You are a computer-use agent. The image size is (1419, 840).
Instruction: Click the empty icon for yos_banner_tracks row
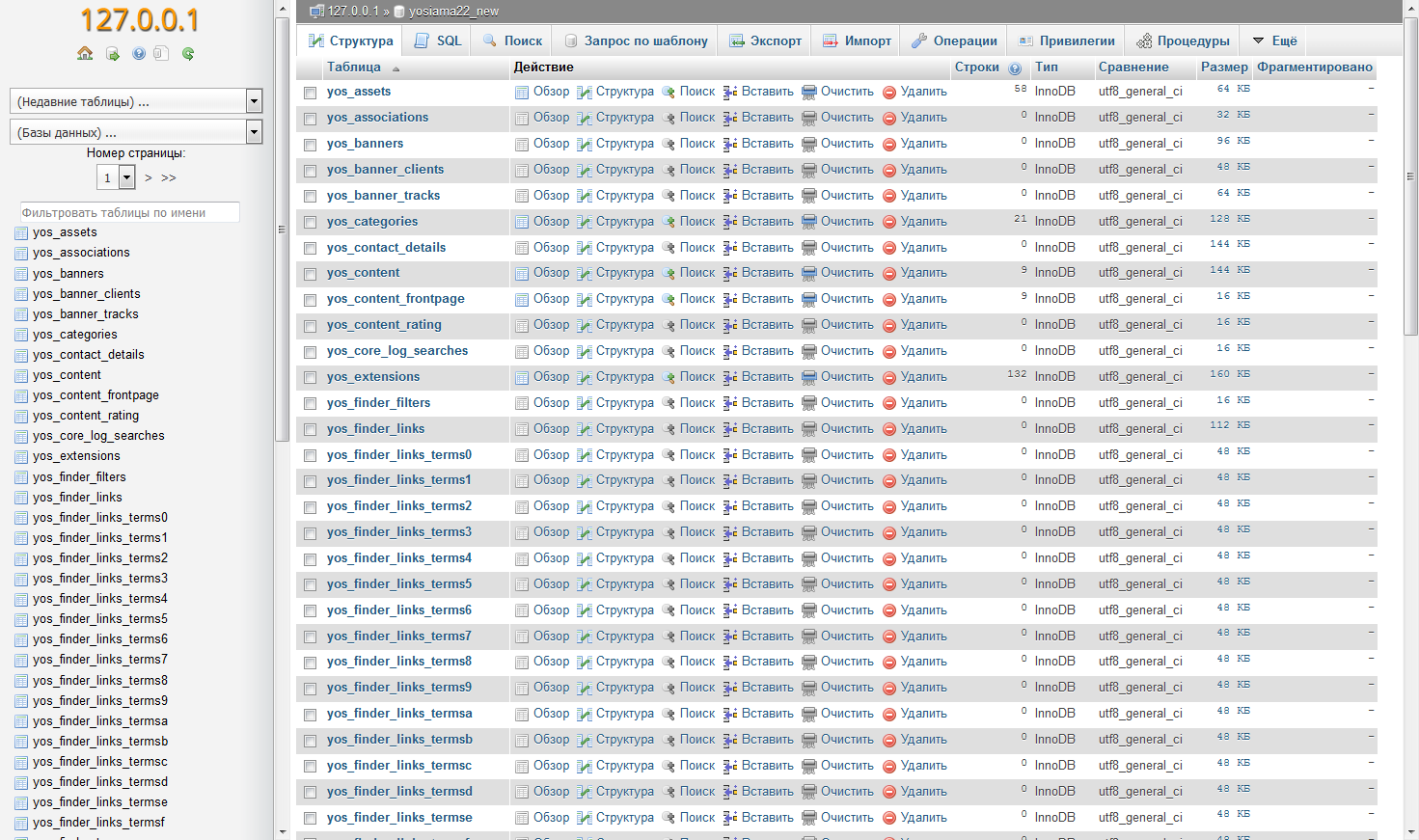coord(809,197)
